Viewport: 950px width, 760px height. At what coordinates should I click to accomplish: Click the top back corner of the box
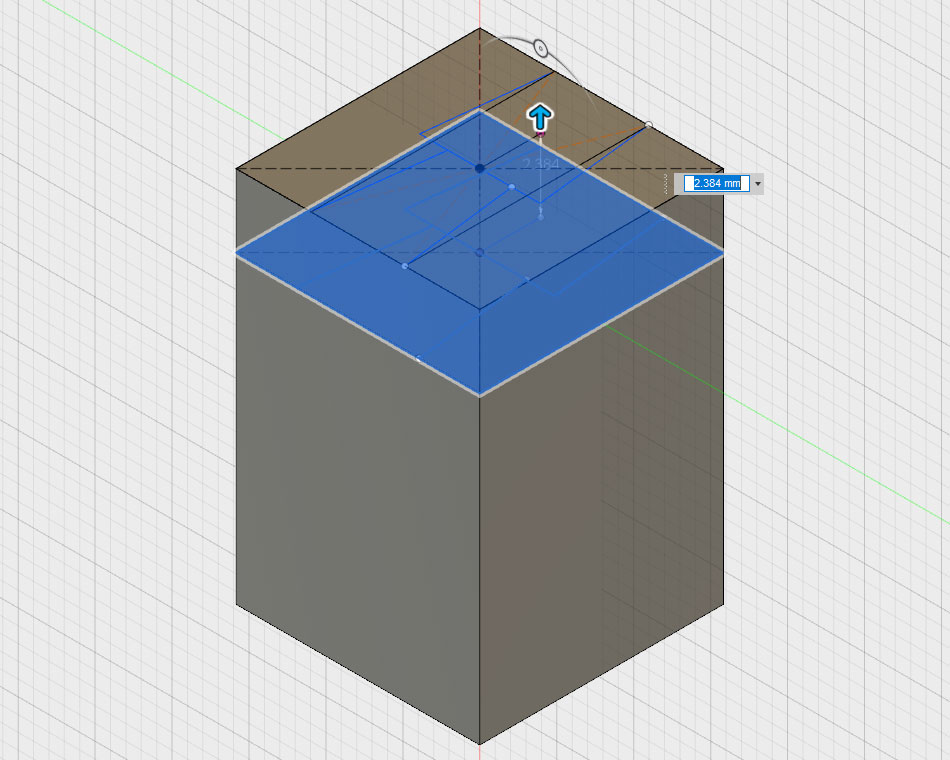[x=480, y=28]
